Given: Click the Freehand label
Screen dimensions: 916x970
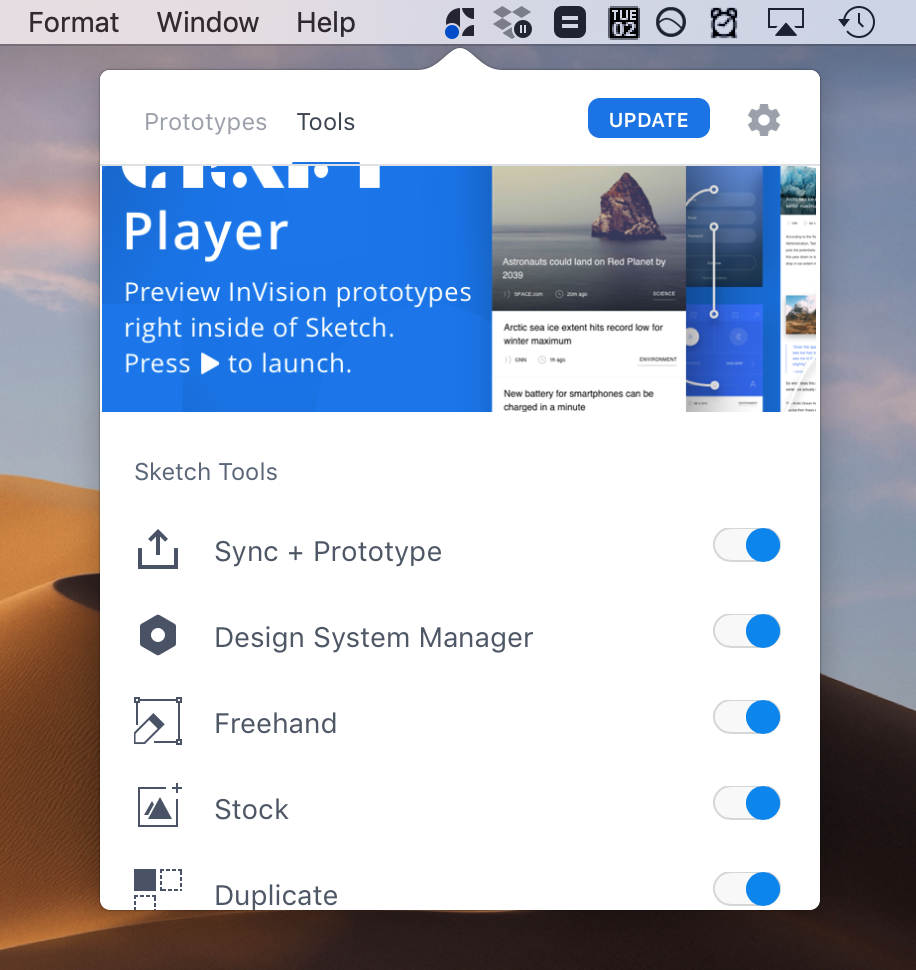Looking at the screenshot, I should [276, 723].
